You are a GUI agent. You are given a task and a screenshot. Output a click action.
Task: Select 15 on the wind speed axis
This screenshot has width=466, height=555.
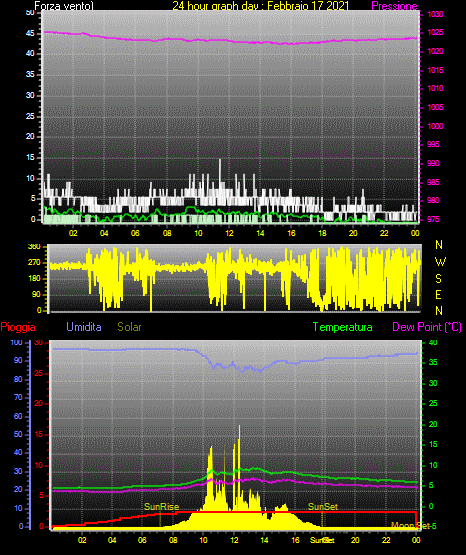pyautogui.click(x=30, y=157)
